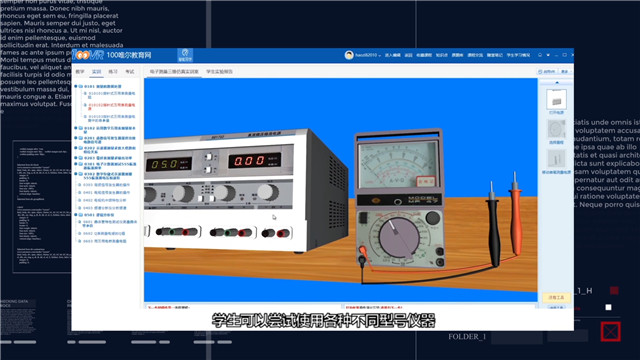This screenshot has width=640, height=360.
Task: Select the power supply thumbnail in the right panel
Action: pyautogui.click(x=556, y=99)
